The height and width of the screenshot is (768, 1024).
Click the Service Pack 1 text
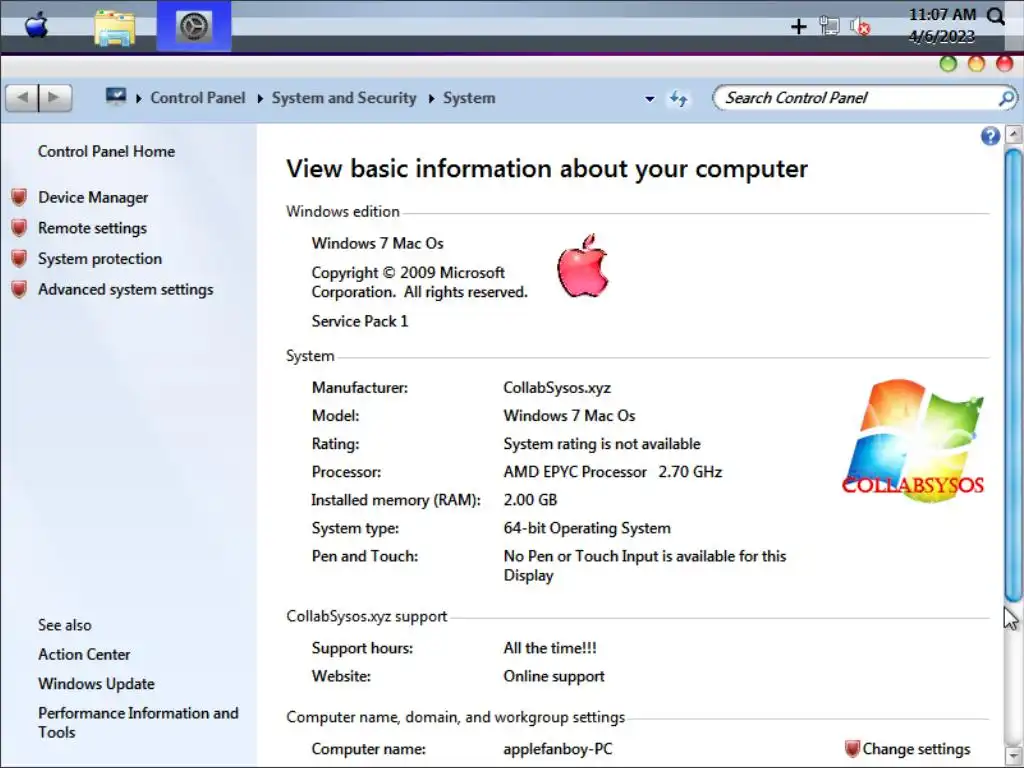pos(360,321)
